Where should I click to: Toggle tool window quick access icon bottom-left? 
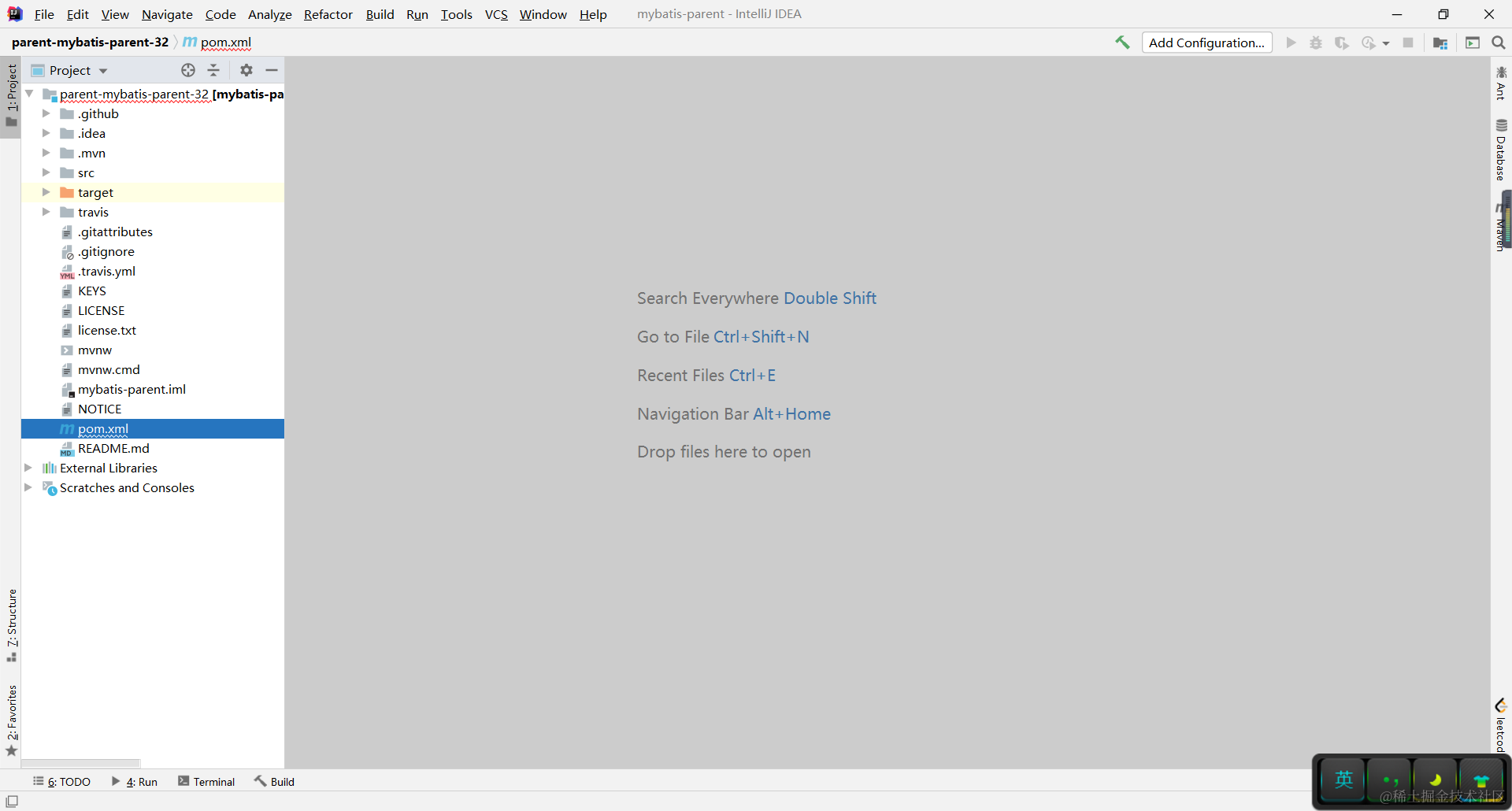coord(12,801)
